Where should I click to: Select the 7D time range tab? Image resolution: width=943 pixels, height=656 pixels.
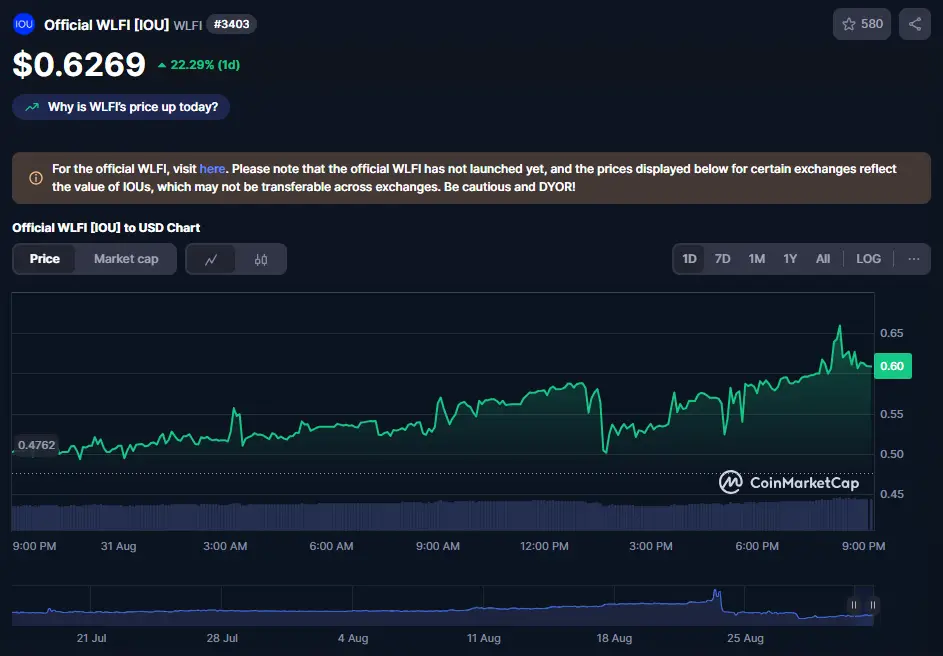(722, 259)
